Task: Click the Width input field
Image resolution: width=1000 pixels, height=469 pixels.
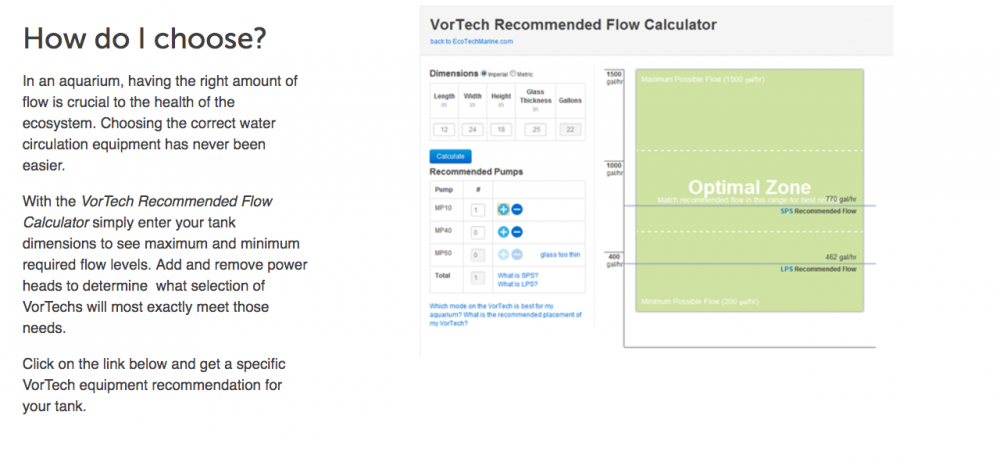Action: (x=473, y=129)
